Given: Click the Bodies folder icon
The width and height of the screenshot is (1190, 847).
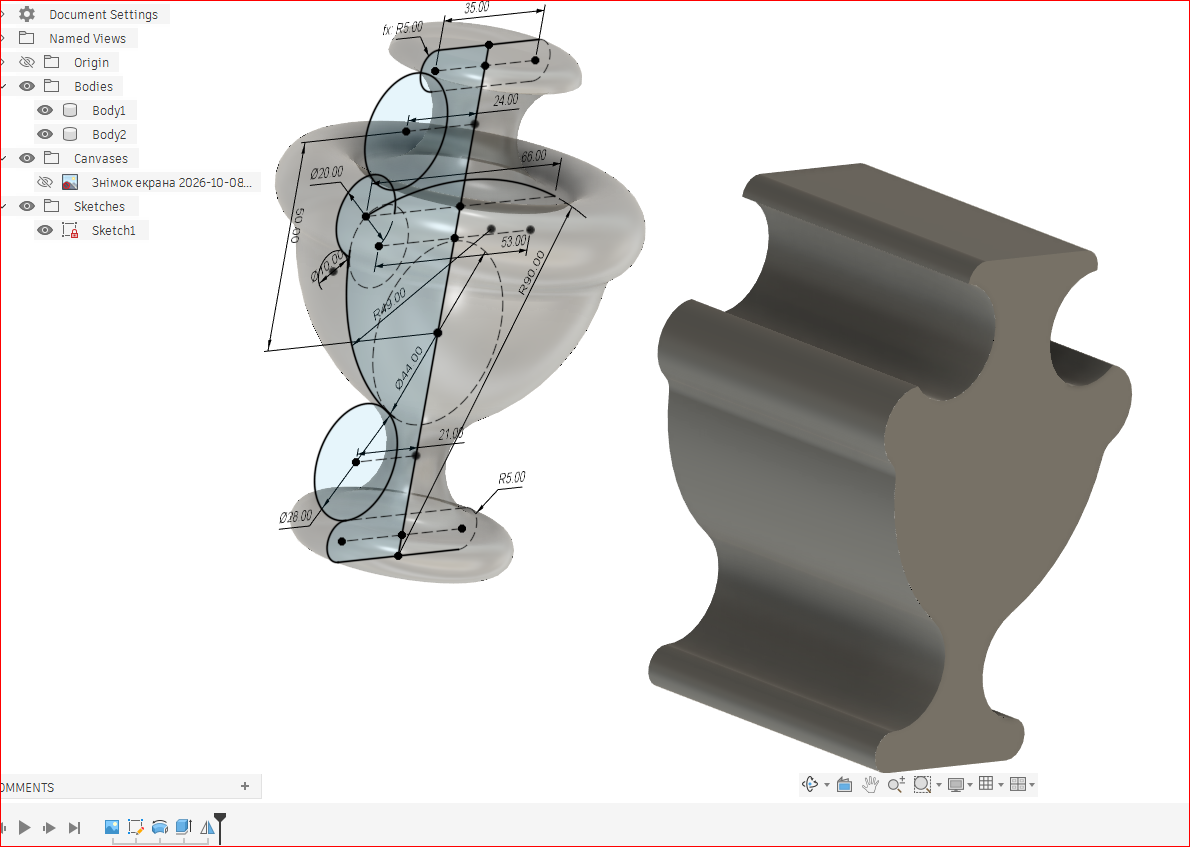Looking at the screenshot, I should (x=52, y=86).
